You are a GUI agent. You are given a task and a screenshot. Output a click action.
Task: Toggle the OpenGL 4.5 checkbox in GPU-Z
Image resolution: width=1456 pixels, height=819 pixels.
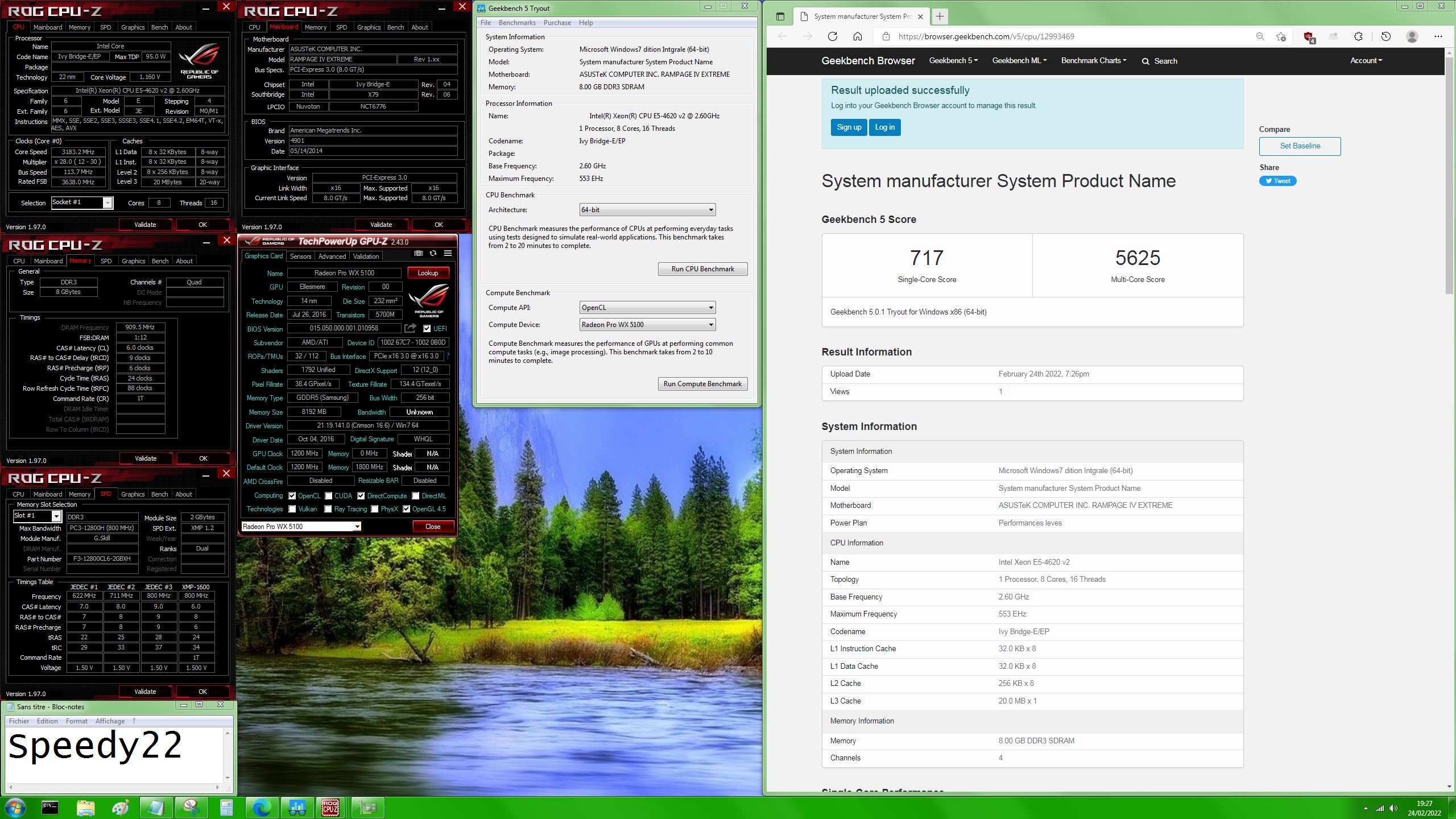(407, 509)
